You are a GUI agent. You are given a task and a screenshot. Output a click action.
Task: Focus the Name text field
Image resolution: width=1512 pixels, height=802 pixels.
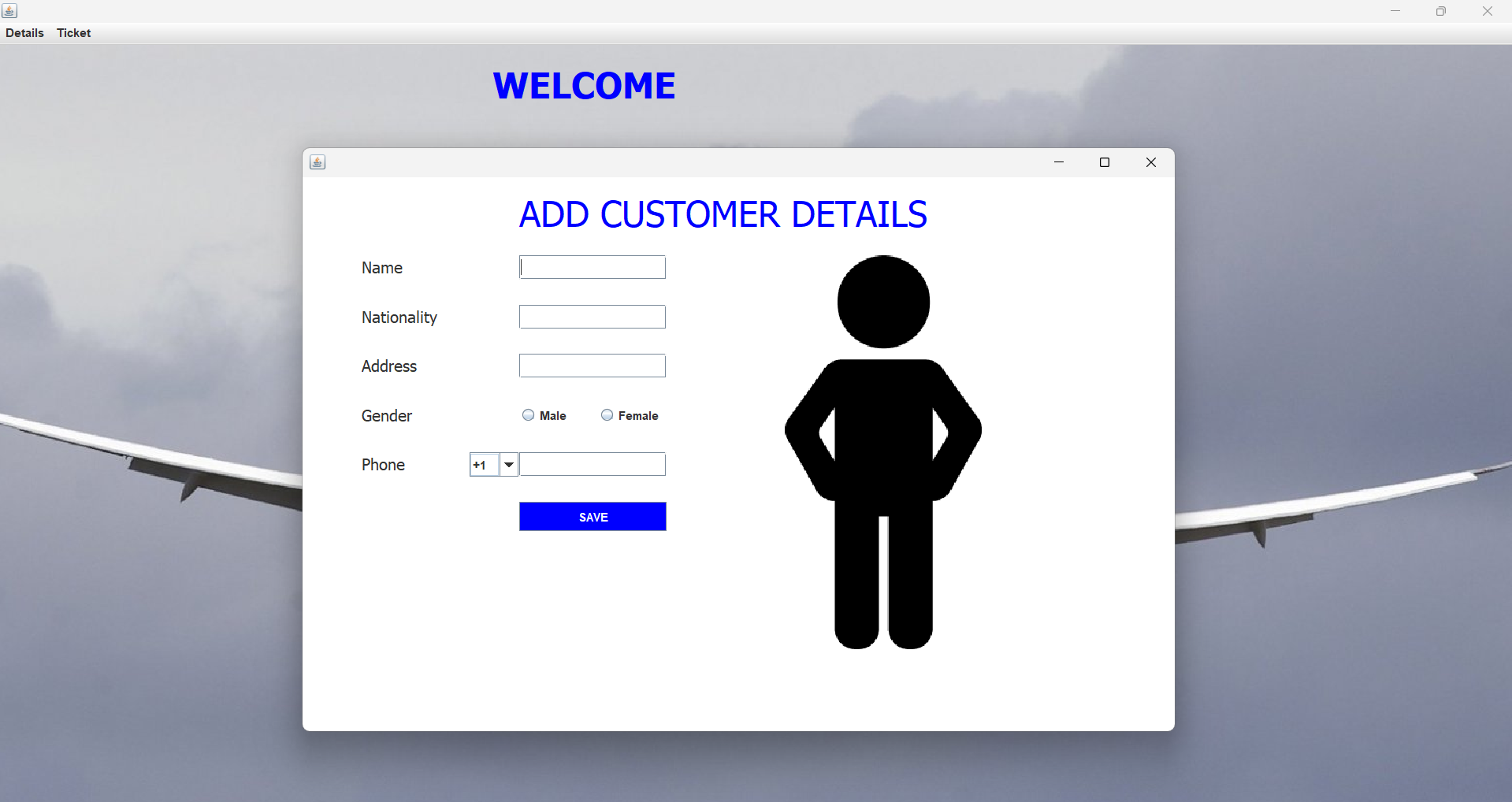[593, 267]
